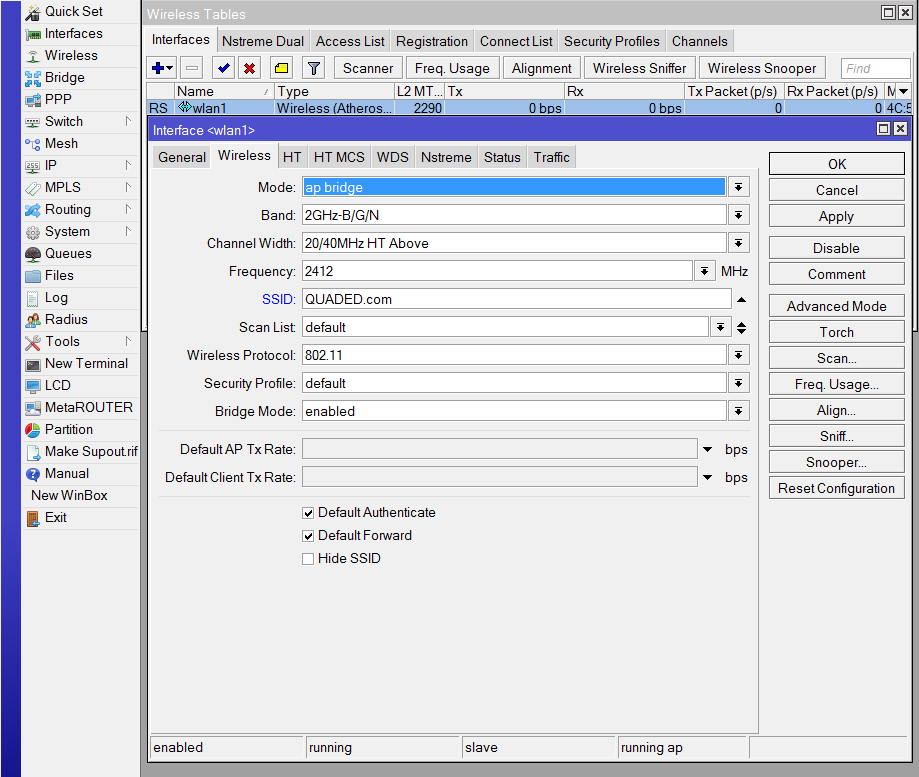Screen dimensions: 919x777
Task: Click the Scanner toolbar button
Action: [x=368, y=68]
